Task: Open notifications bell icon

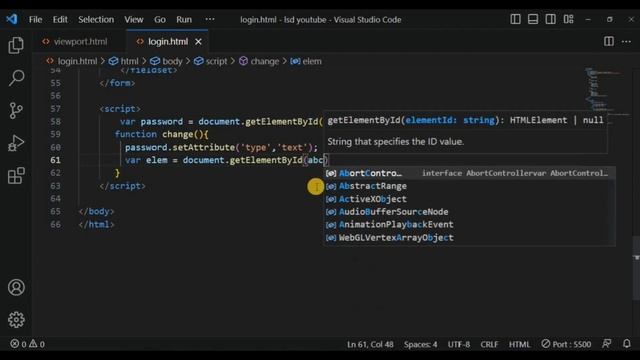Action: (627, 344)
